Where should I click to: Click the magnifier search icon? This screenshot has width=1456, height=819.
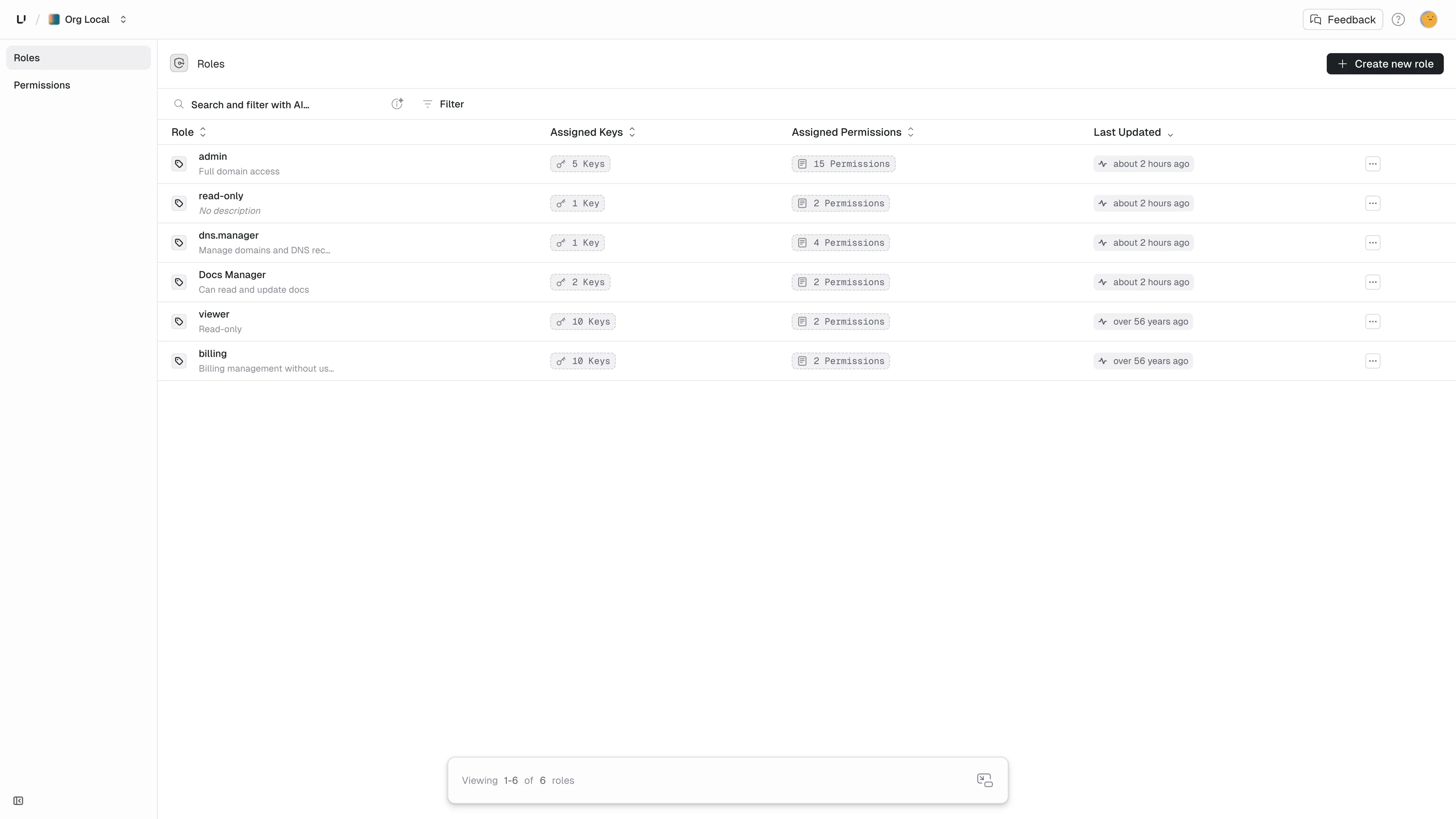179,104
